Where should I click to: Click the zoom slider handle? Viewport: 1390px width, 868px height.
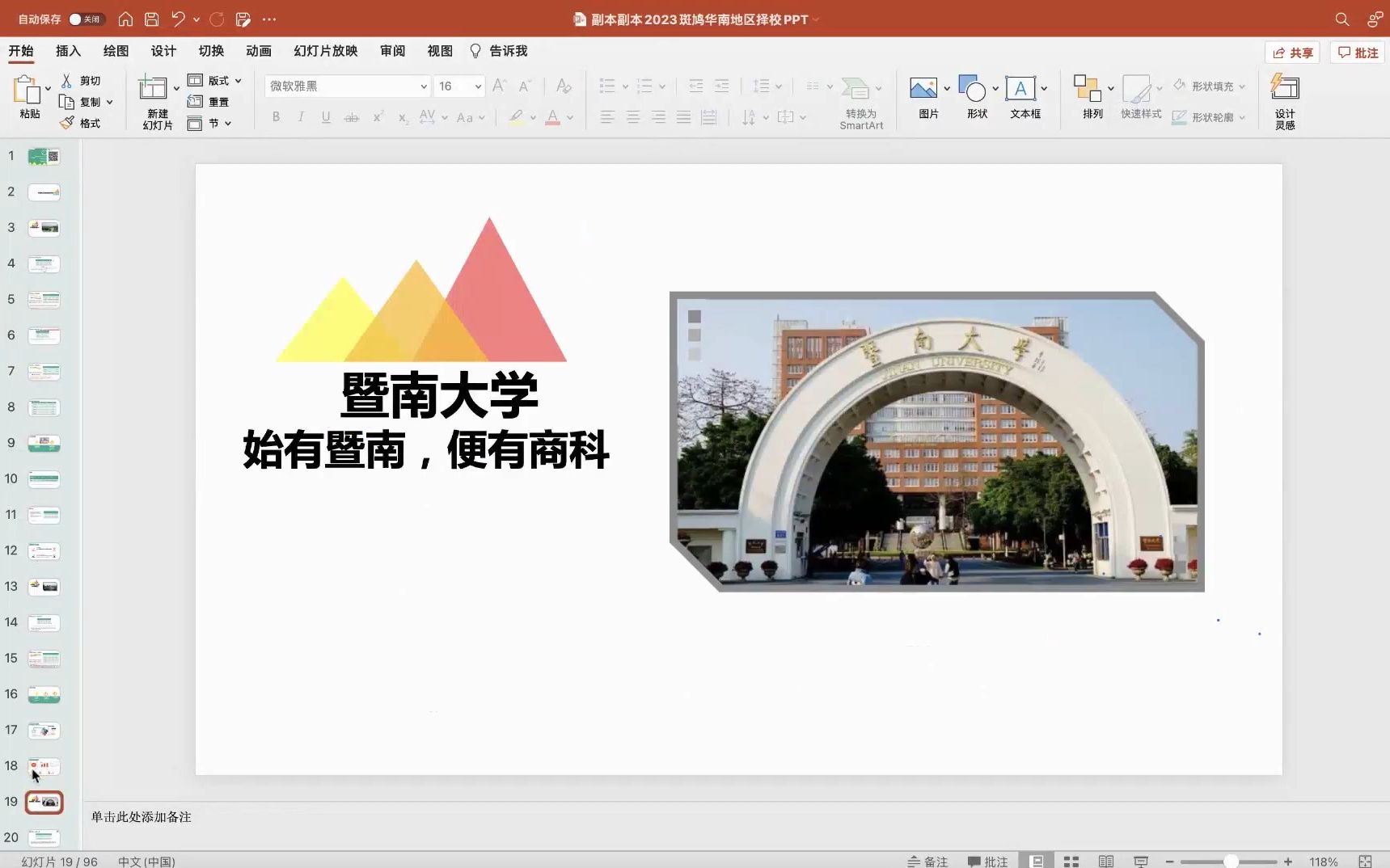point(1231,862)
